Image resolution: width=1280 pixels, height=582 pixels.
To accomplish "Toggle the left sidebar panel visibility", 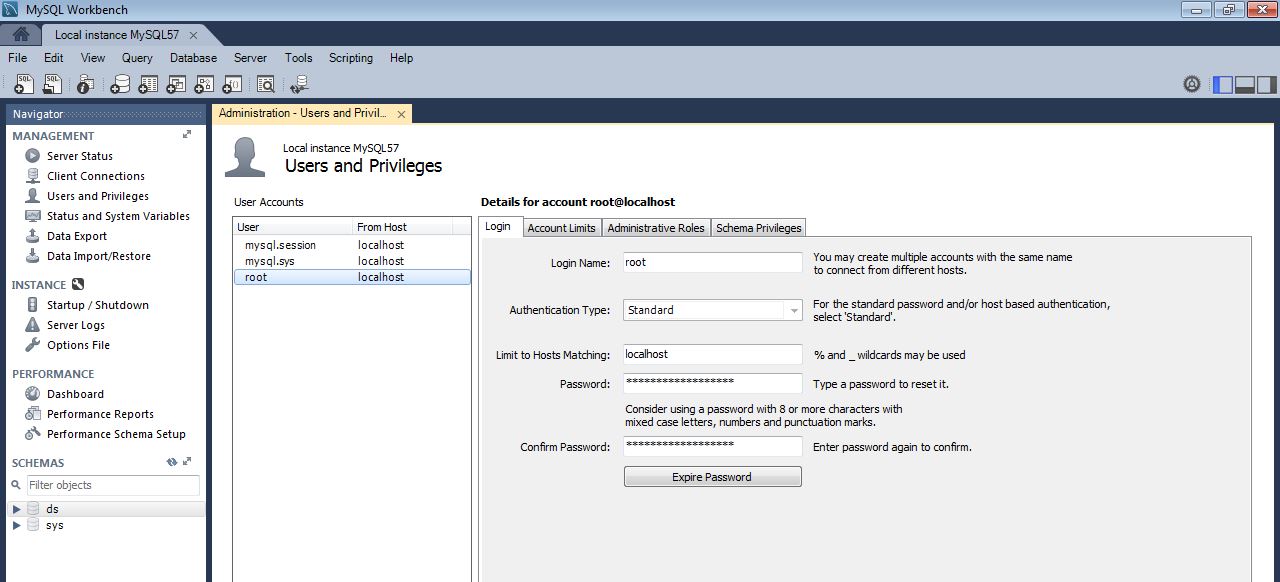I will [x=1223, y=85].
